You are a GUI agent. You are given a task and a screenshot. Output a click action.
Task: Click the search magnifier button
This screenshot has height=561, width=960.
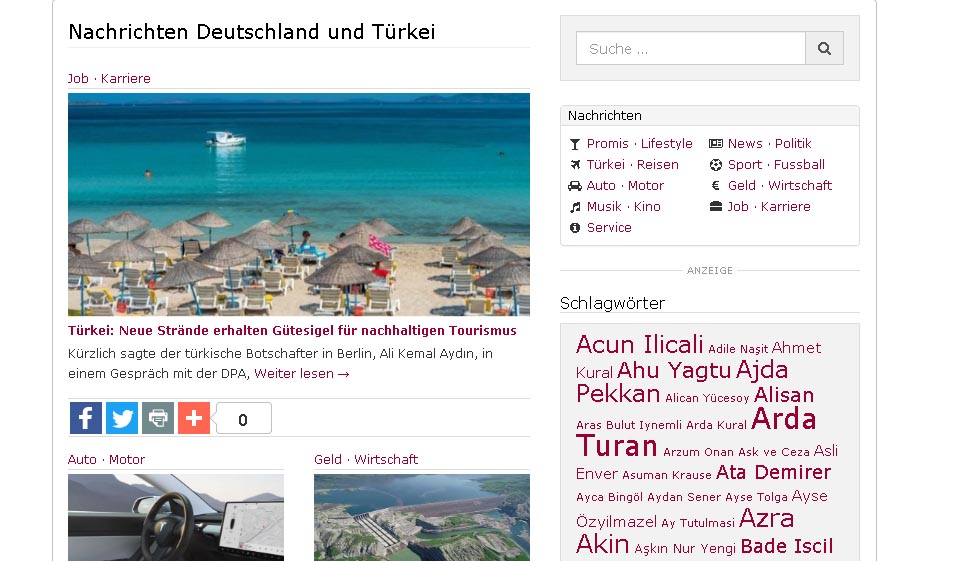click(x=824, y=48)
